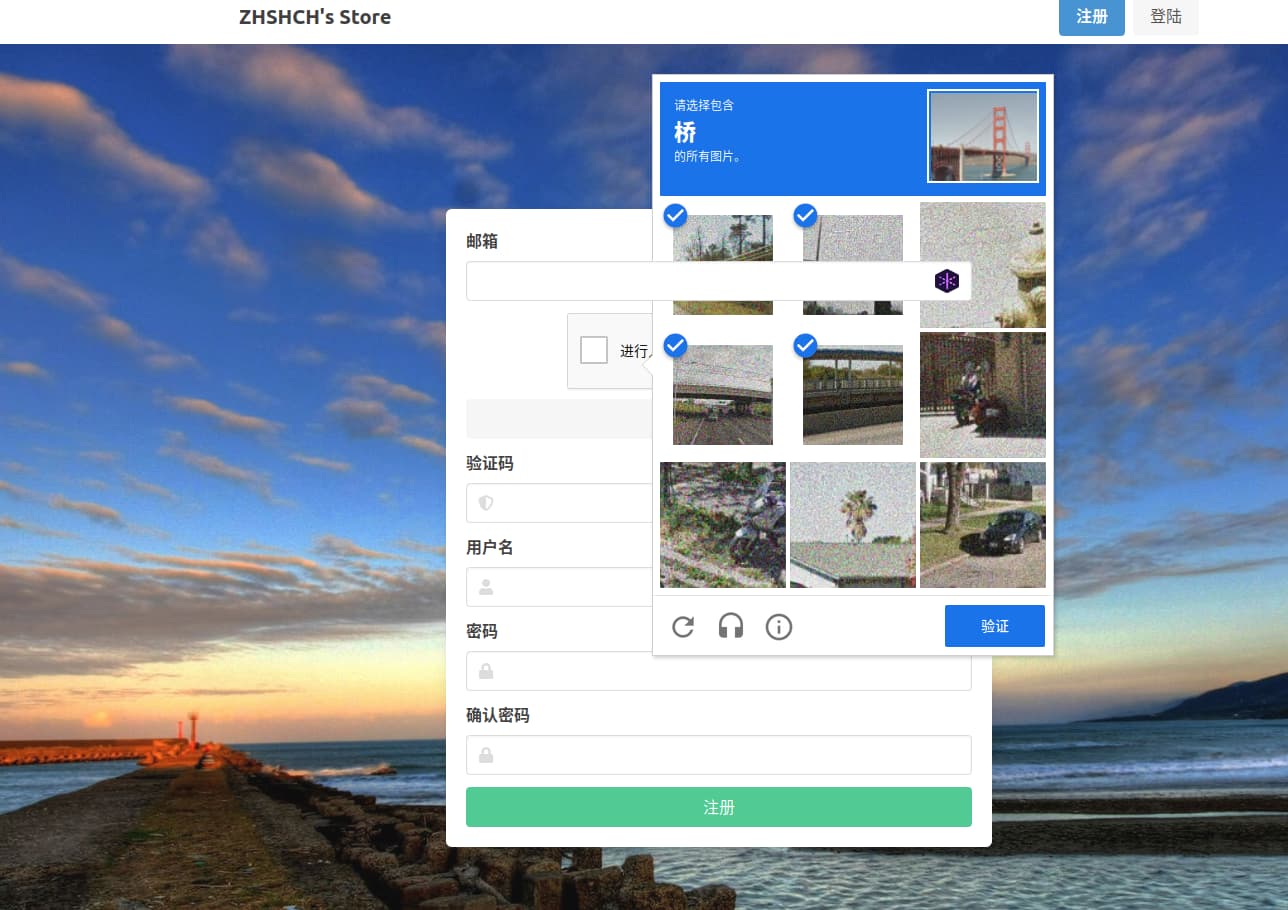Click the lock icon in 确认密码 field
Viewport: 1288px width, 910px height.
point(486,755)
